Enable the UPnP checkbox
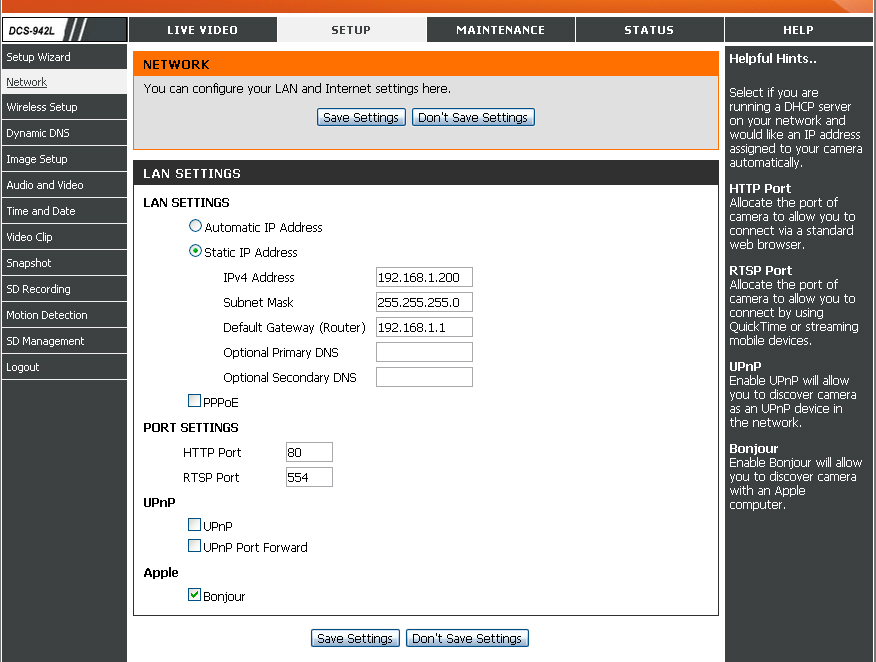 (x=194, y=525)
